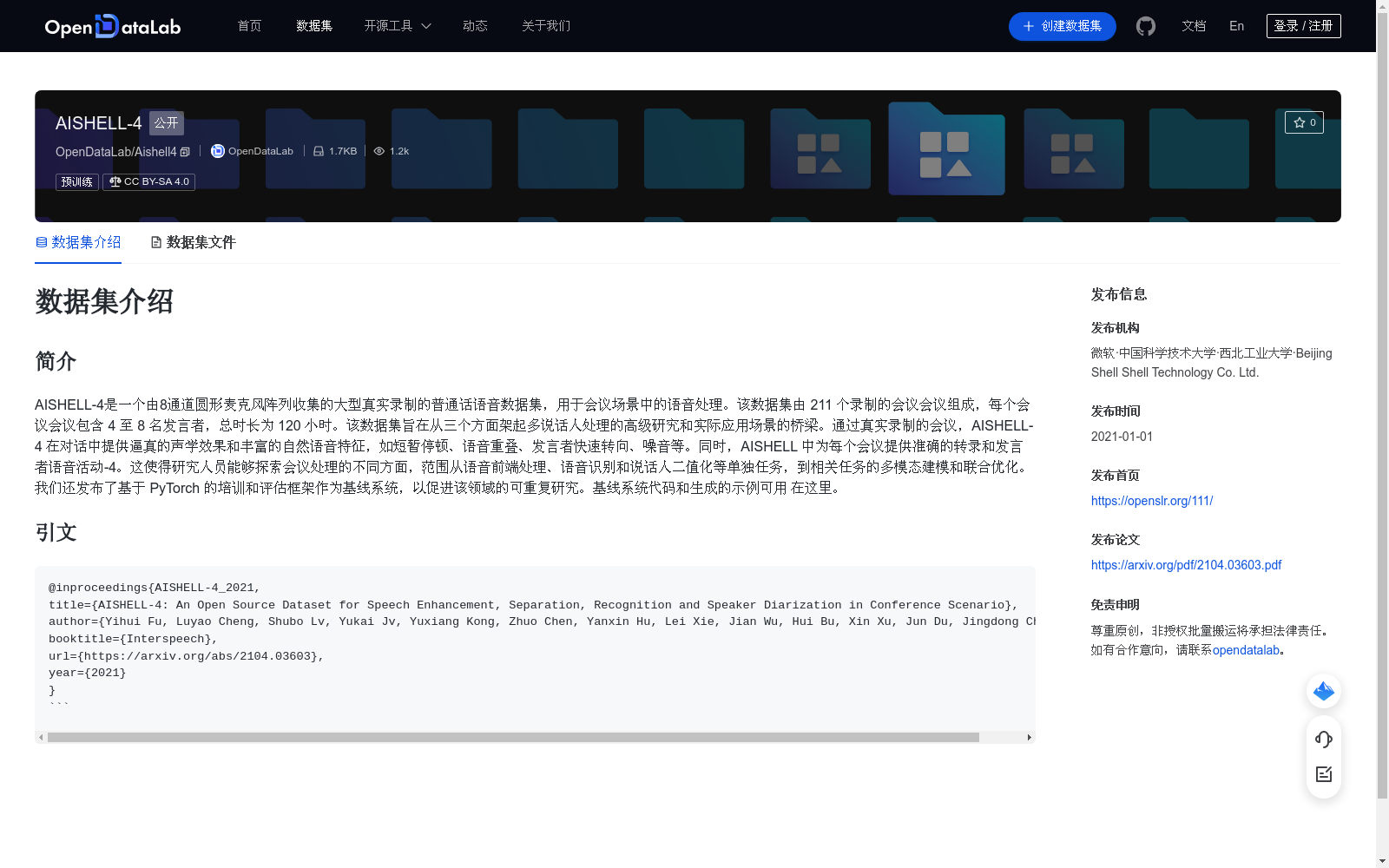Click the AISHELL-4 dataset title

(x=98, y=123)
